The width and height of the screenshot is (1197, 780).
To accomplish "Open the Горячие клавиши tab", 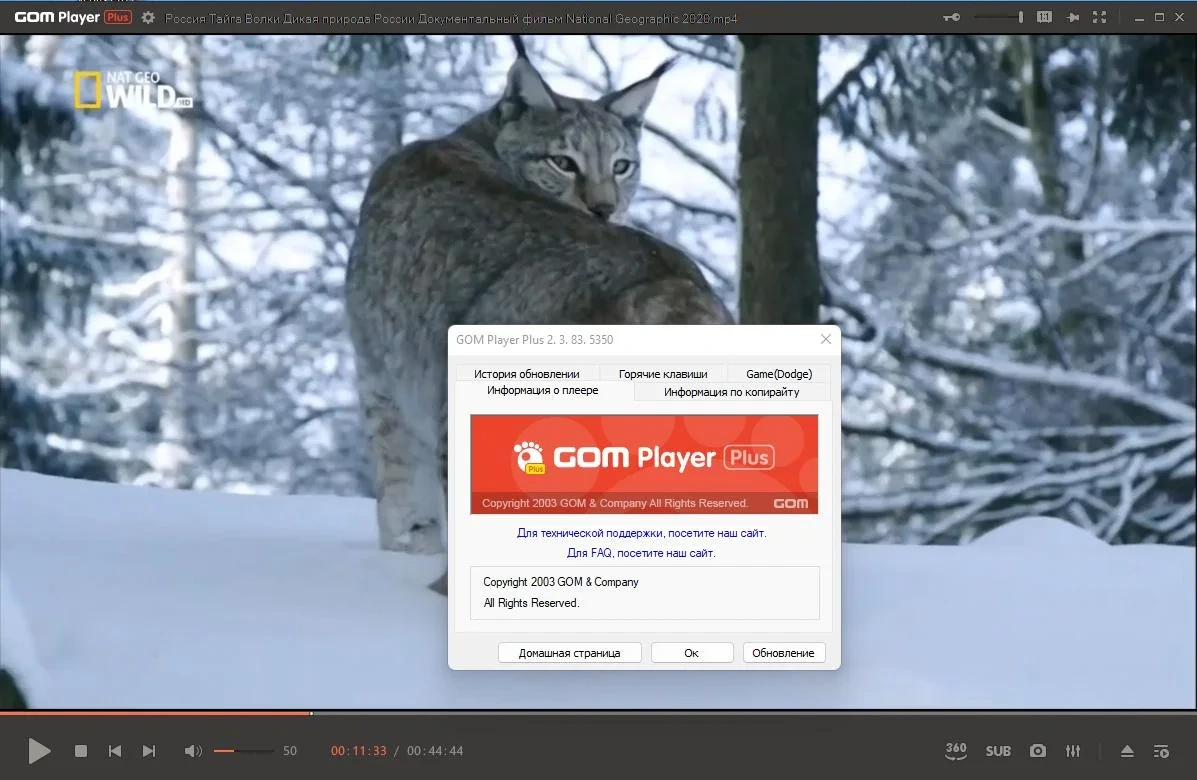I will tap(663, 373).
